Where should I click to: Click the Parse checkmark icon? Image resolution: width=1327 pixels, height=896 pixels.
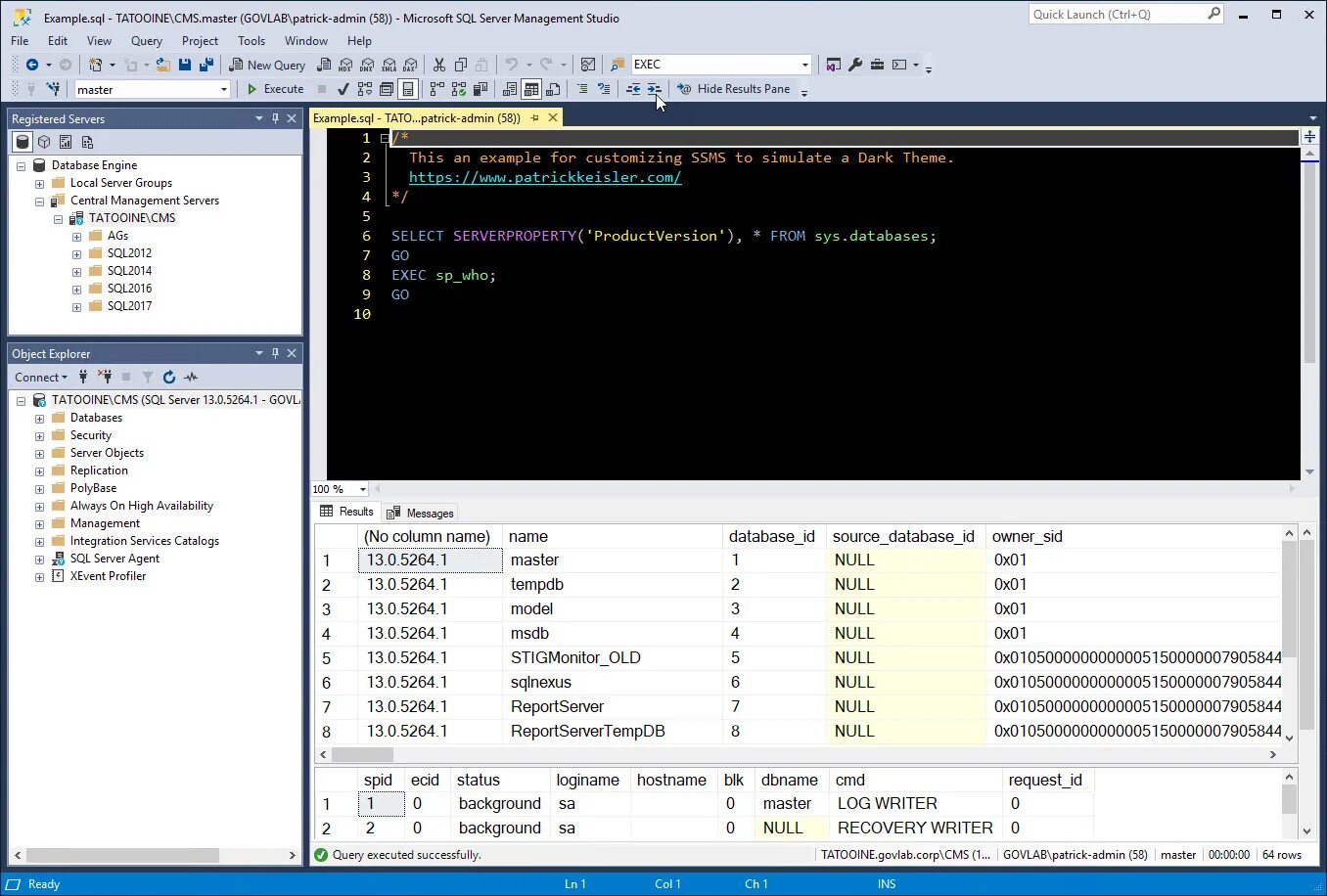[343, 89]
